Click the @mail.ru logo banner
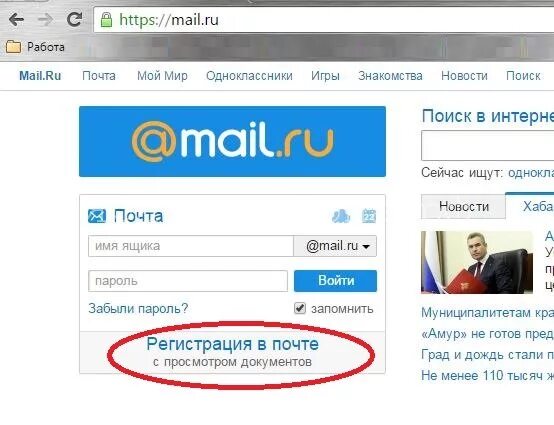Viewport: 554px width, 425px height. (232, 141)
